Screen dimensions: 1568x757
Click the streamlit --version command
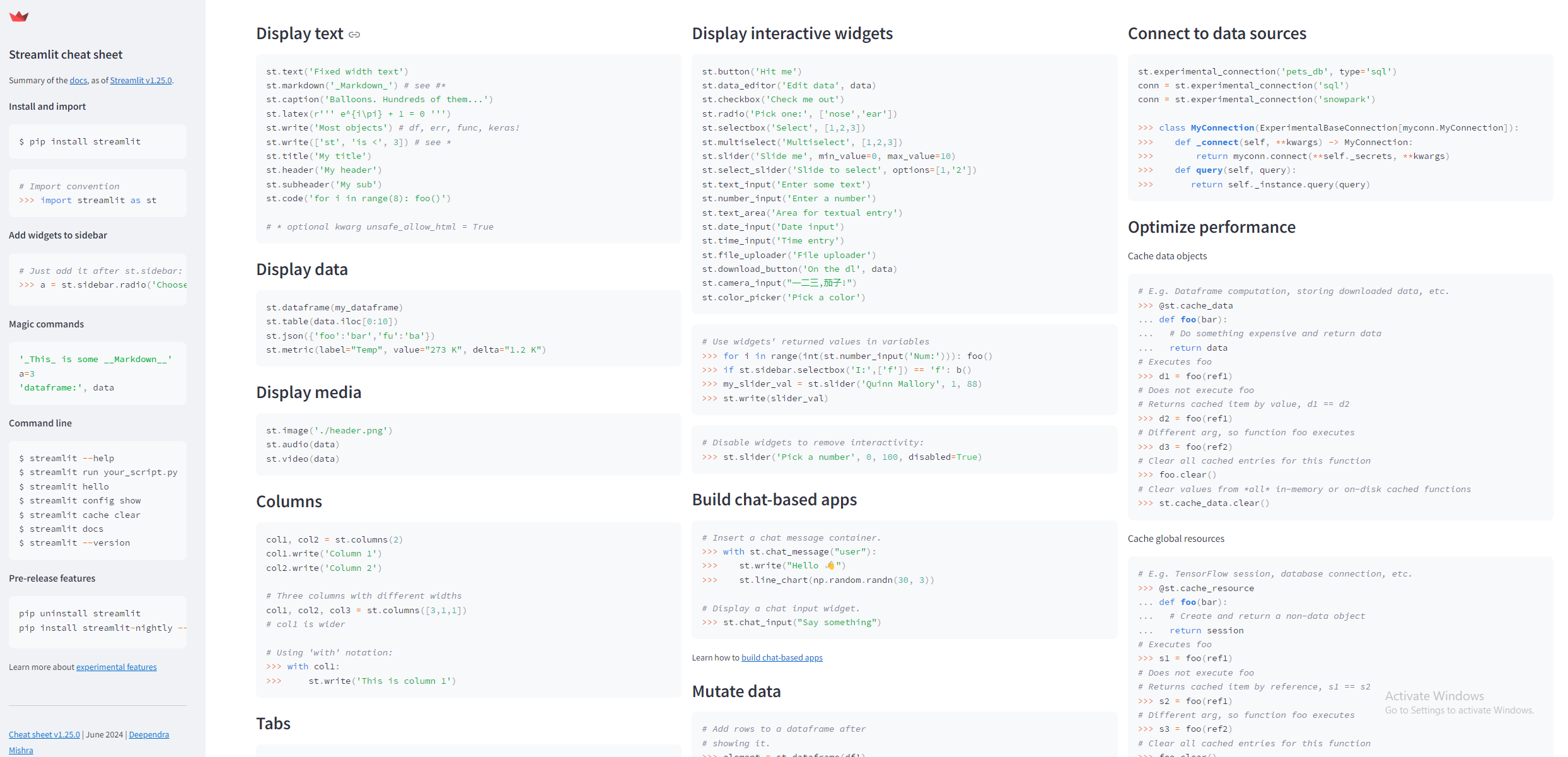pyautogui.click(x=74, y=543)
